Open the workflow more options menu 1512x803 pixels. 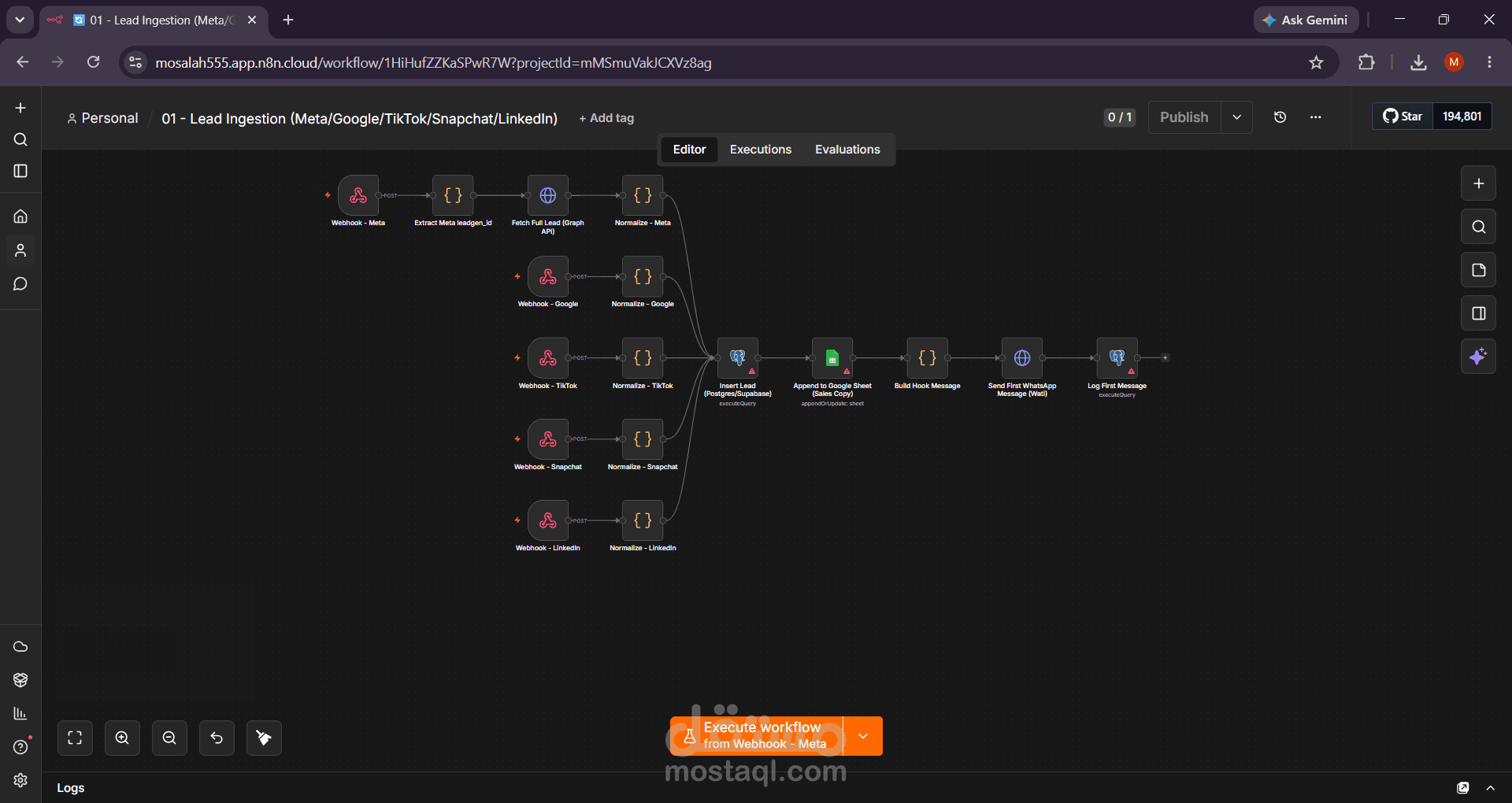coord(1316,117)
